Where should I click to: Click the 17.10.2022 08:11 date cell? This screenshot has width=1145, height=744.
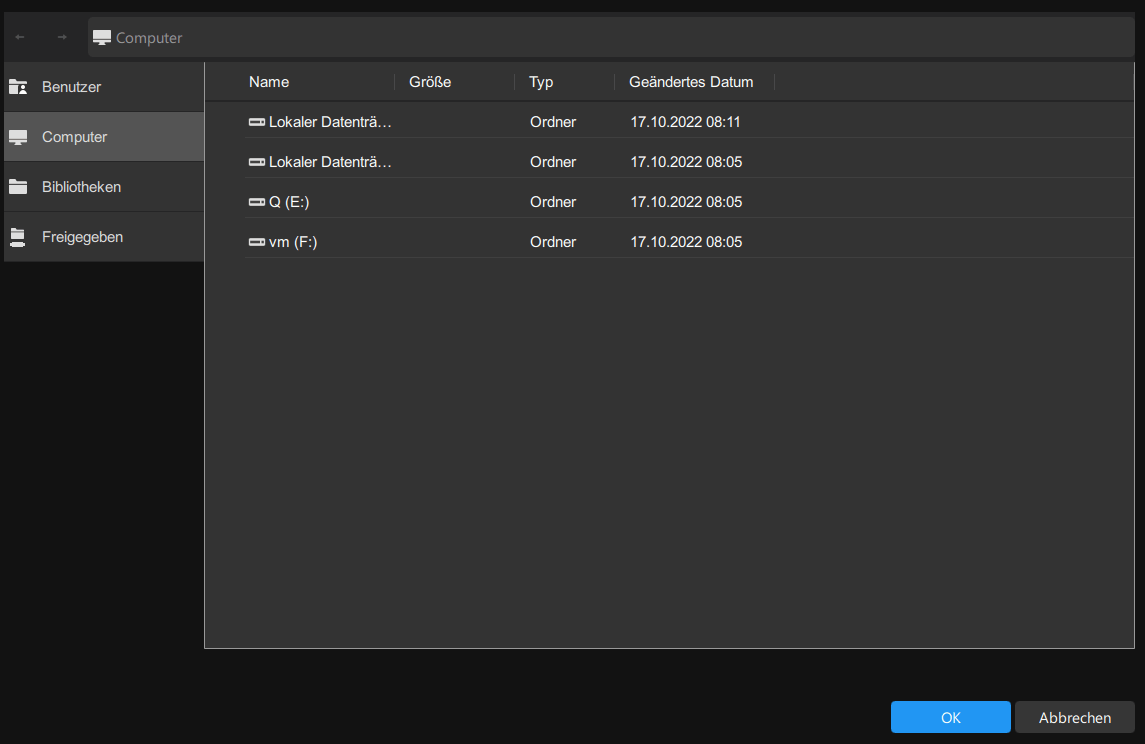686,122
